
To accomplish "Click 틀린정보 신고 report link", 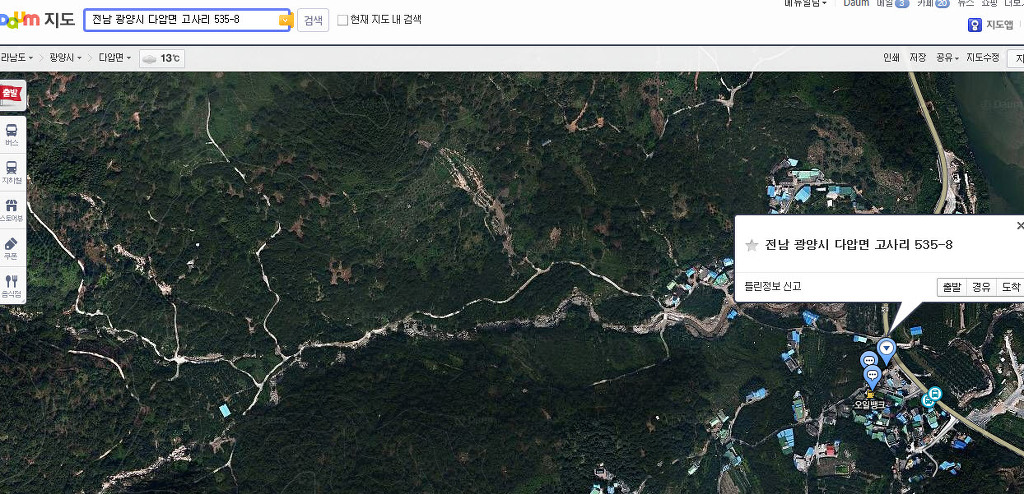I will [x=773, y=286].
